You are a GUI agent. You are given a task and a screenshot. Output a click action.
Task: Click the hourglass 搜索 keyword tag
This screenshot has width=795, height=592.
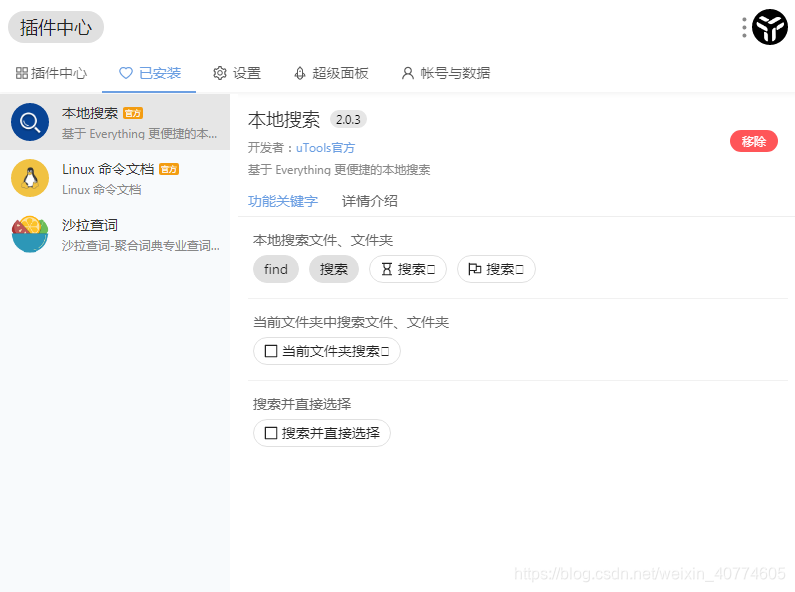click(408, 269)
